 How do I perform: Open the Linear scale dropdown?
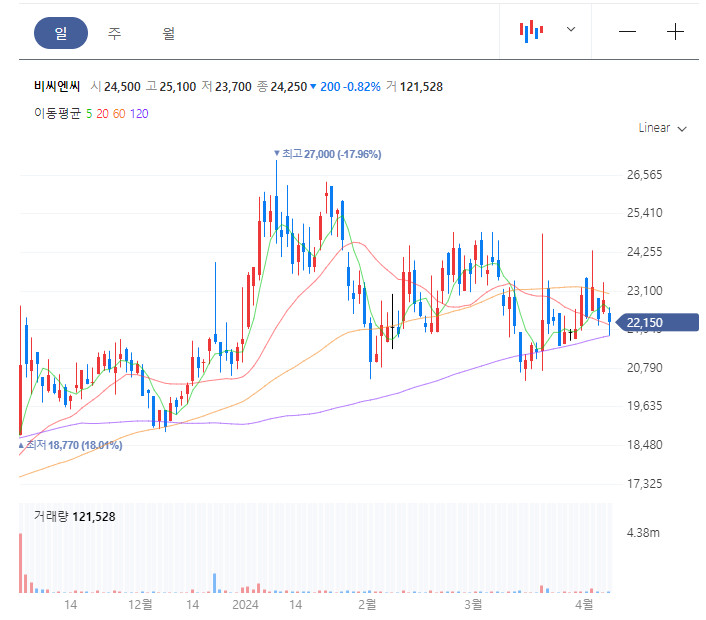click(x=662, y=128)
